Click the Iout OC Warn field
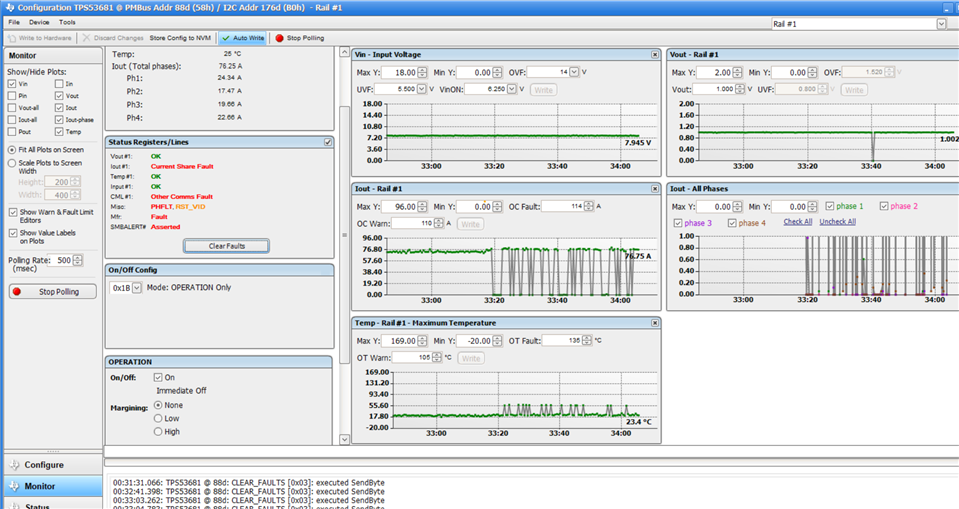 point(413,223)
